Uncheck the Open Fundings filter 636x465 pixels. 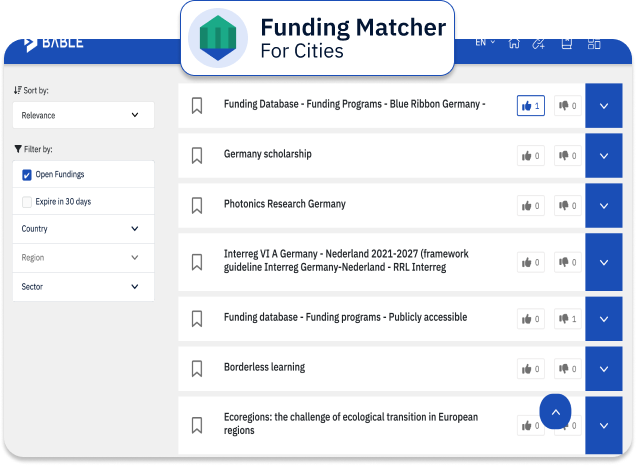tap(27, 175)
